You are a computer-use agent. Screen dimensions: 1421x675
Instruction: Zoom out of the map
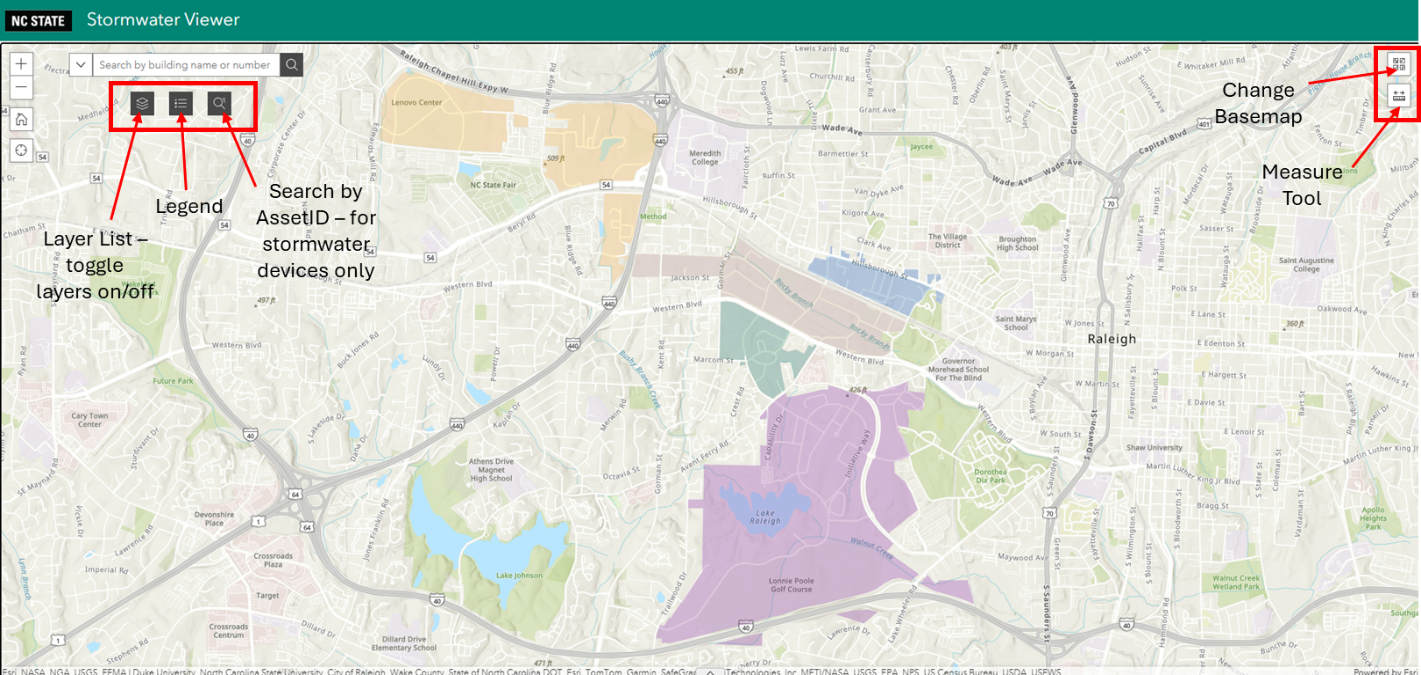coord(22,88)
